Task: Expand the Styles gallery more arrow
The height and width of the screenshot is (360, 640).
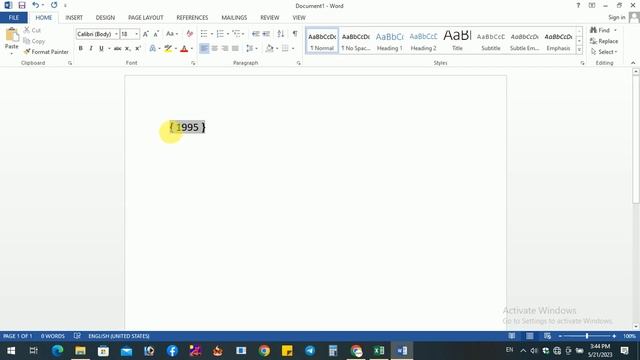Action: tap(579, 49)
